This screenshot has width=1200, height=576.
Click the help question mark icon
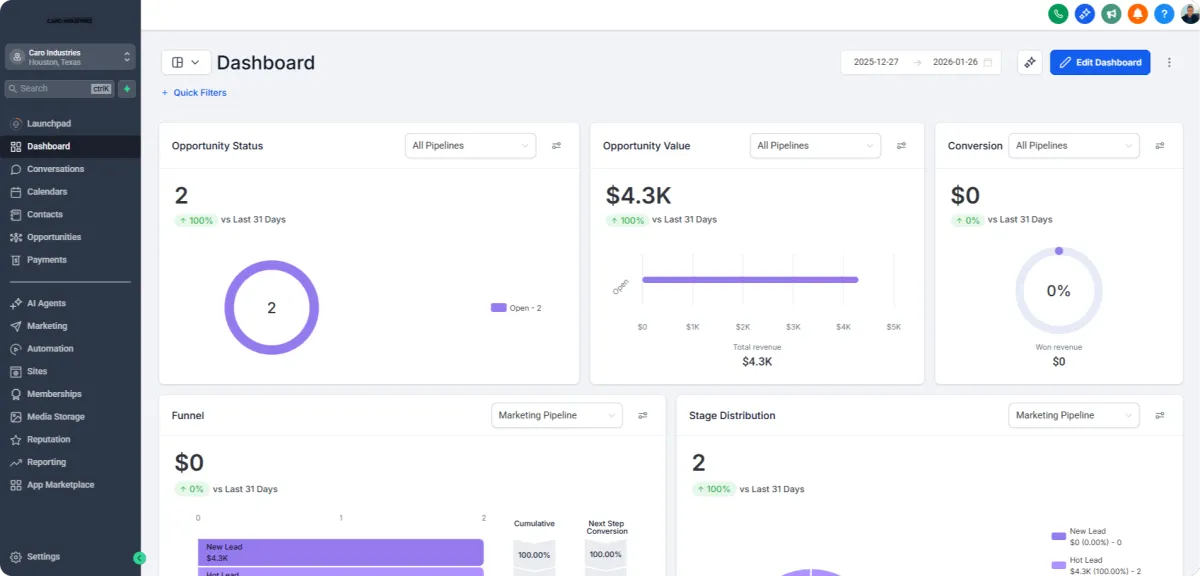click(x=1163, y=14)
